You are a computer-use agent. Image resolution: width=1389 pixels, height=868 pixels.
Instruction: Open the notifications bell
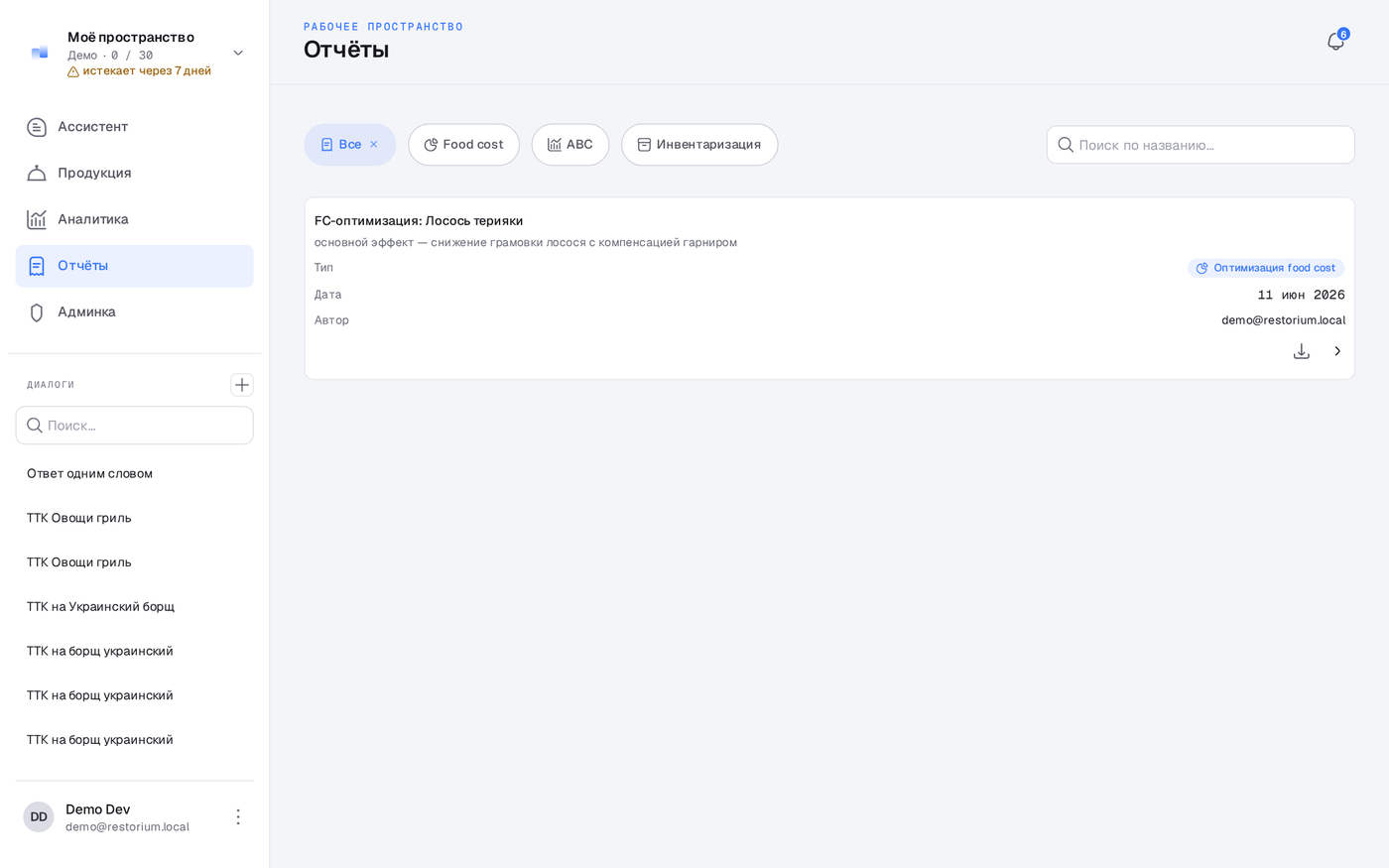(x=1335, y=42)
